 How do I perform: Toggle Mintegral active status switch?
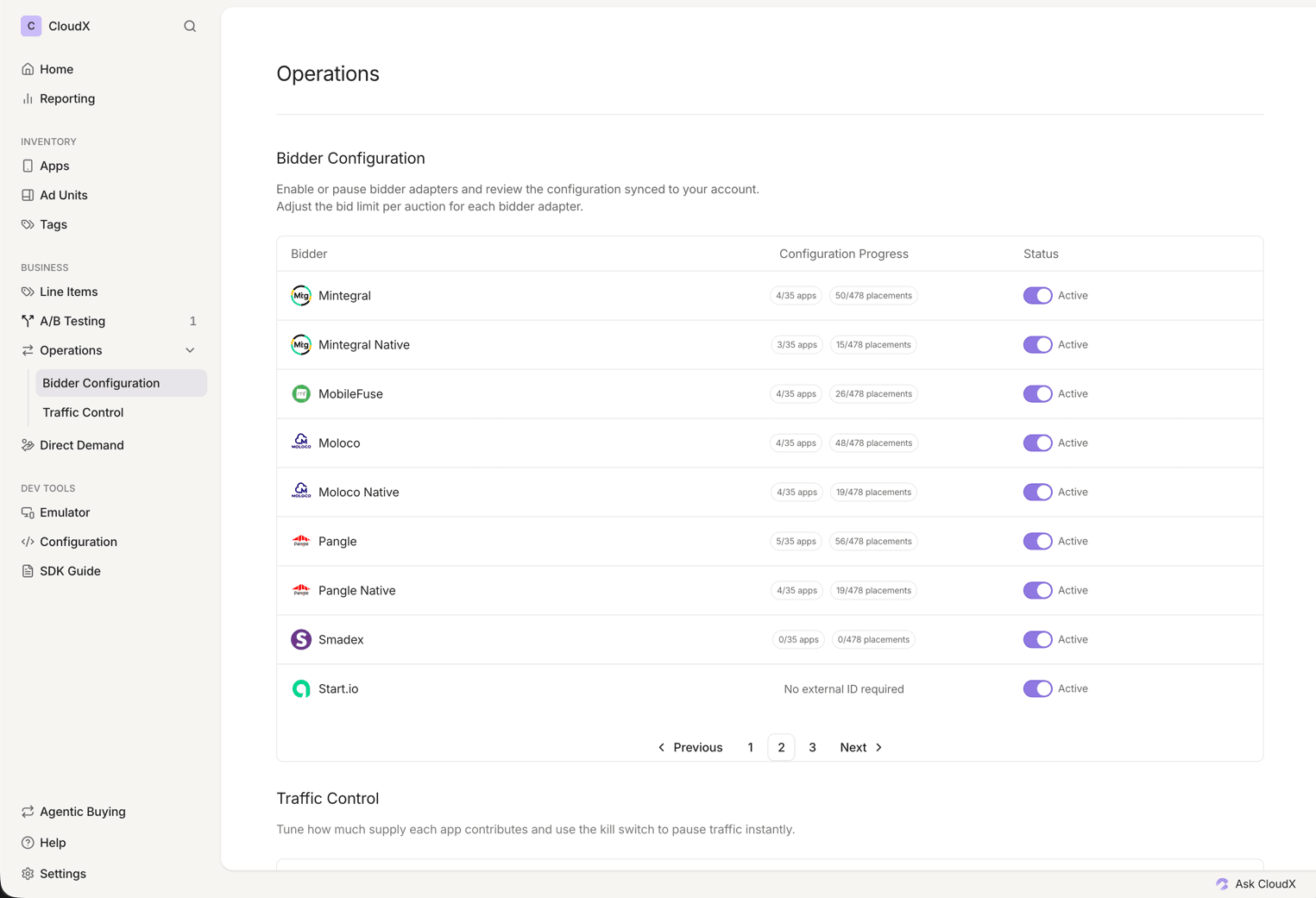(x=1037, y=296)
